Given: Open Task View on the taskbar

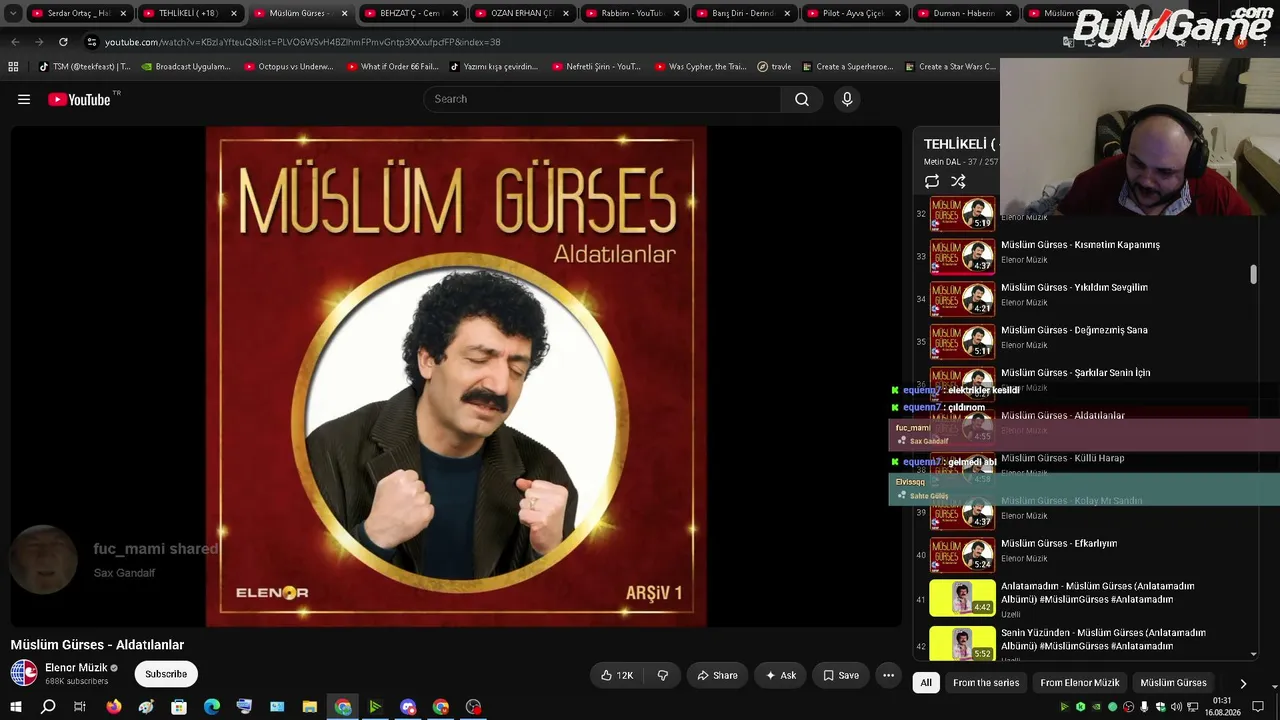Looking at the screenshot, I should (x=80, y=707).
